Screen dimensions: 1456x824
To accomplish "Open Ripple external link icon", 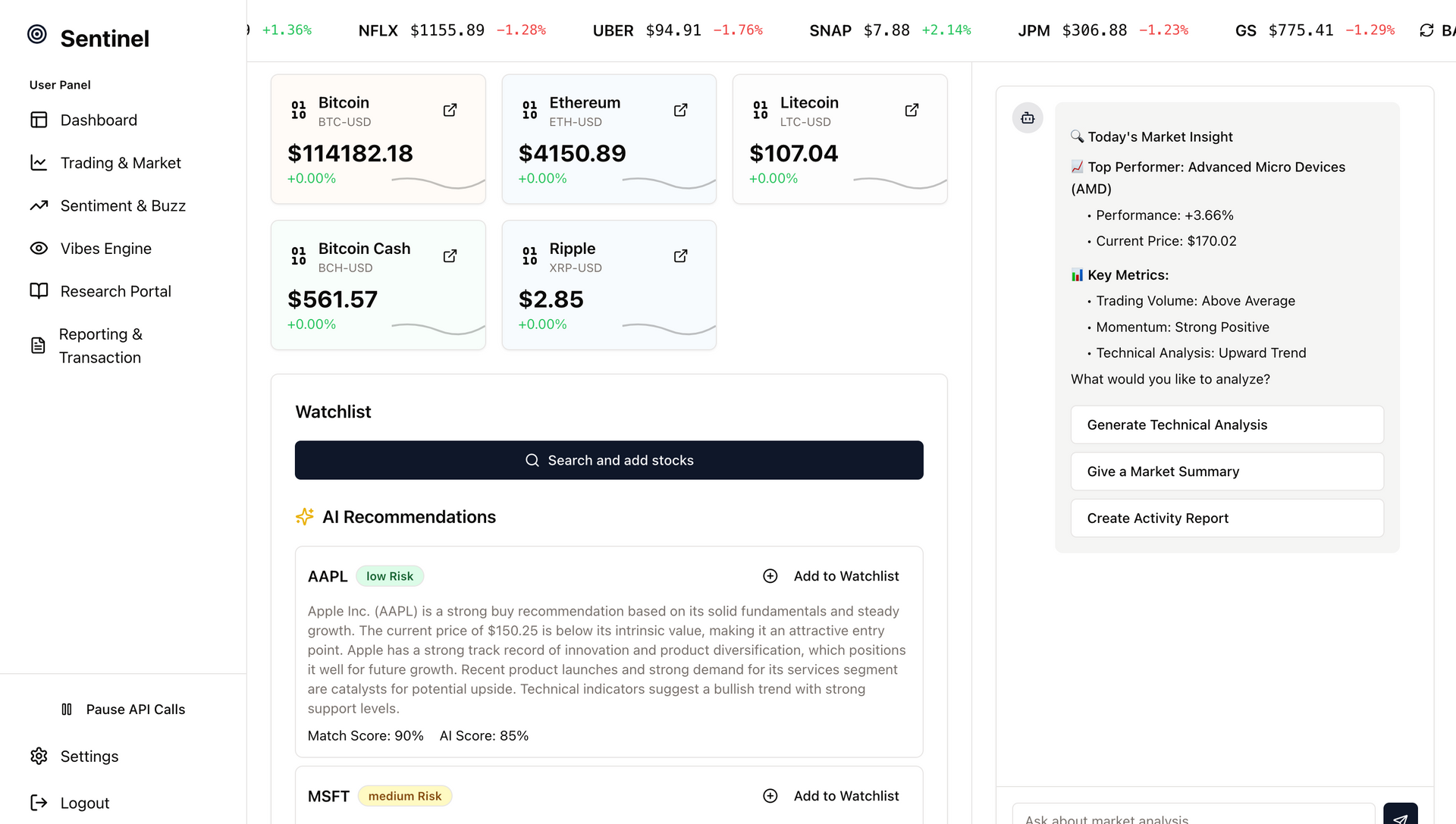I will pos(680,256).
